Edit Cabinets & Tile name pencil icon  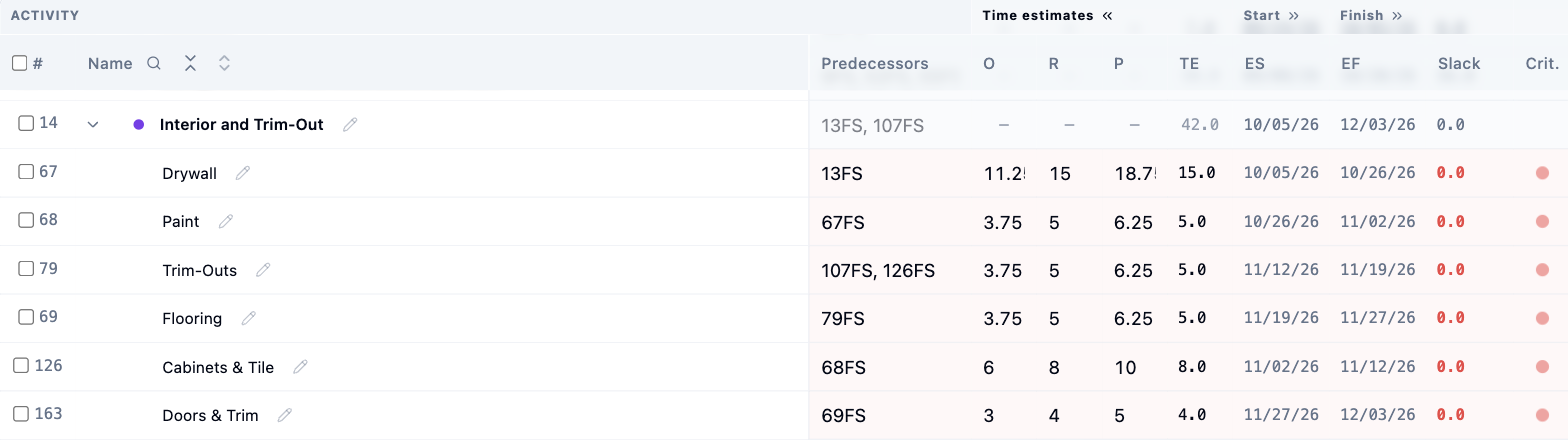[x=300, y=367]
